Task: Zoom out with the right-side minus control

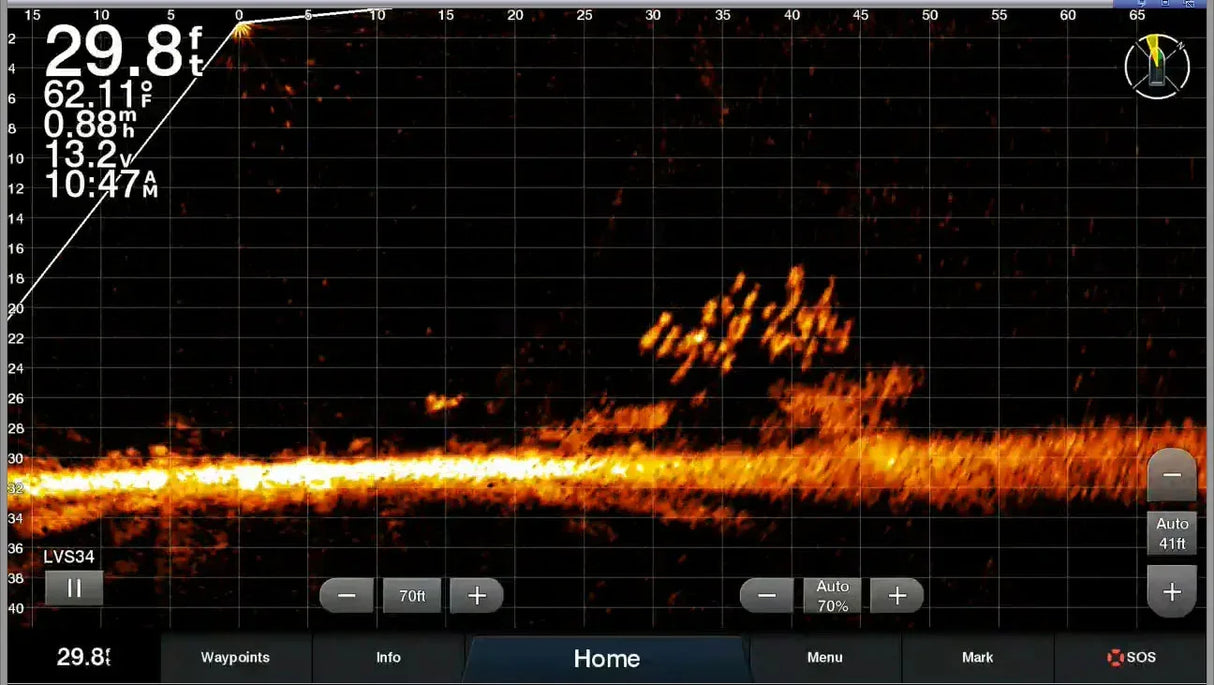Action: tap(1171, 472)
